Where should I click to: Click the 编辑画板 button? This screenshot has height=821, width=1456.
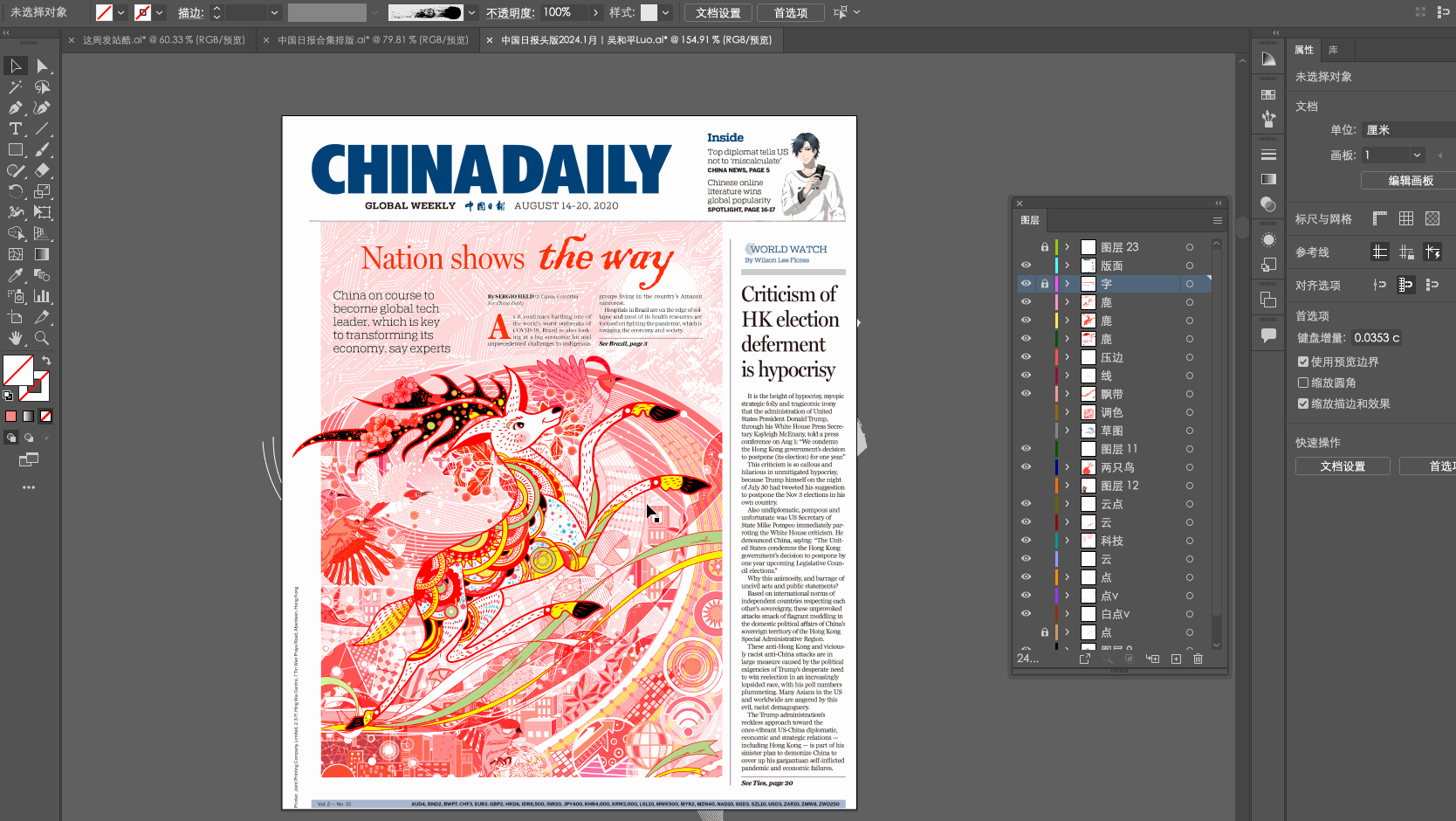tap(1410, 181)
